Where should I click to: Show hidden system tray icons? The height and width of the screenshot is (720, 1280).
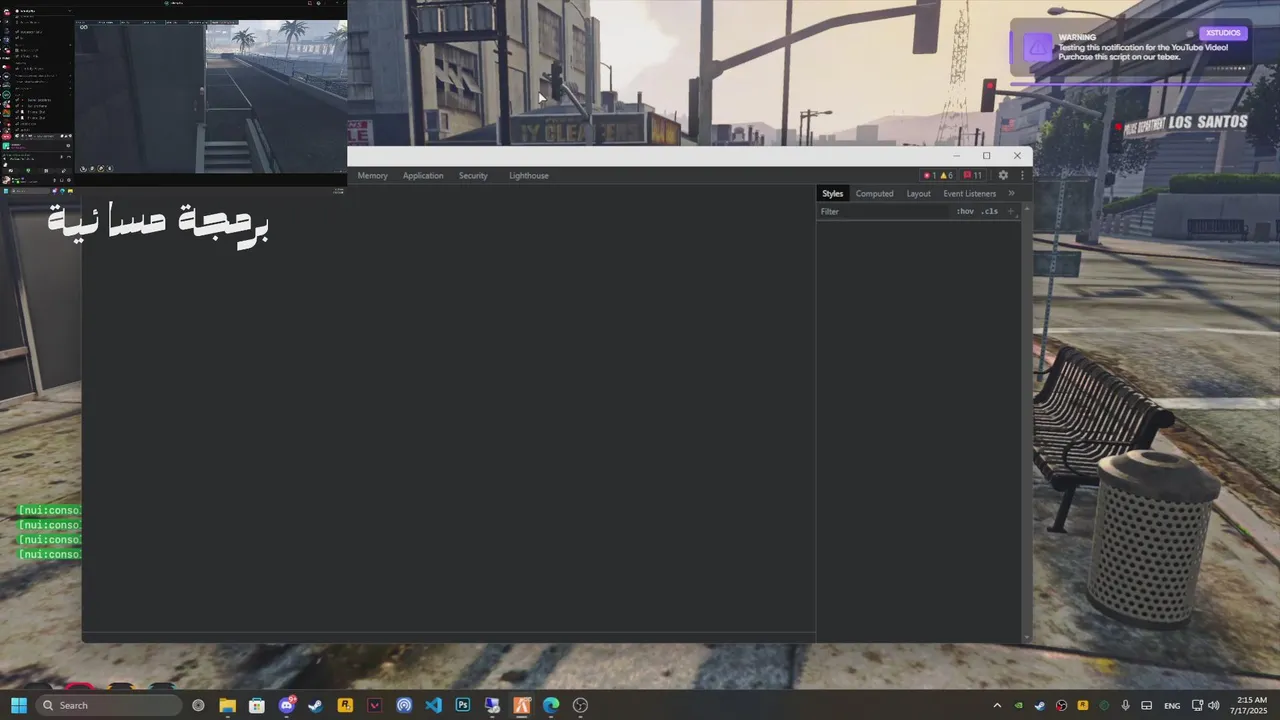tap(996, 705)
